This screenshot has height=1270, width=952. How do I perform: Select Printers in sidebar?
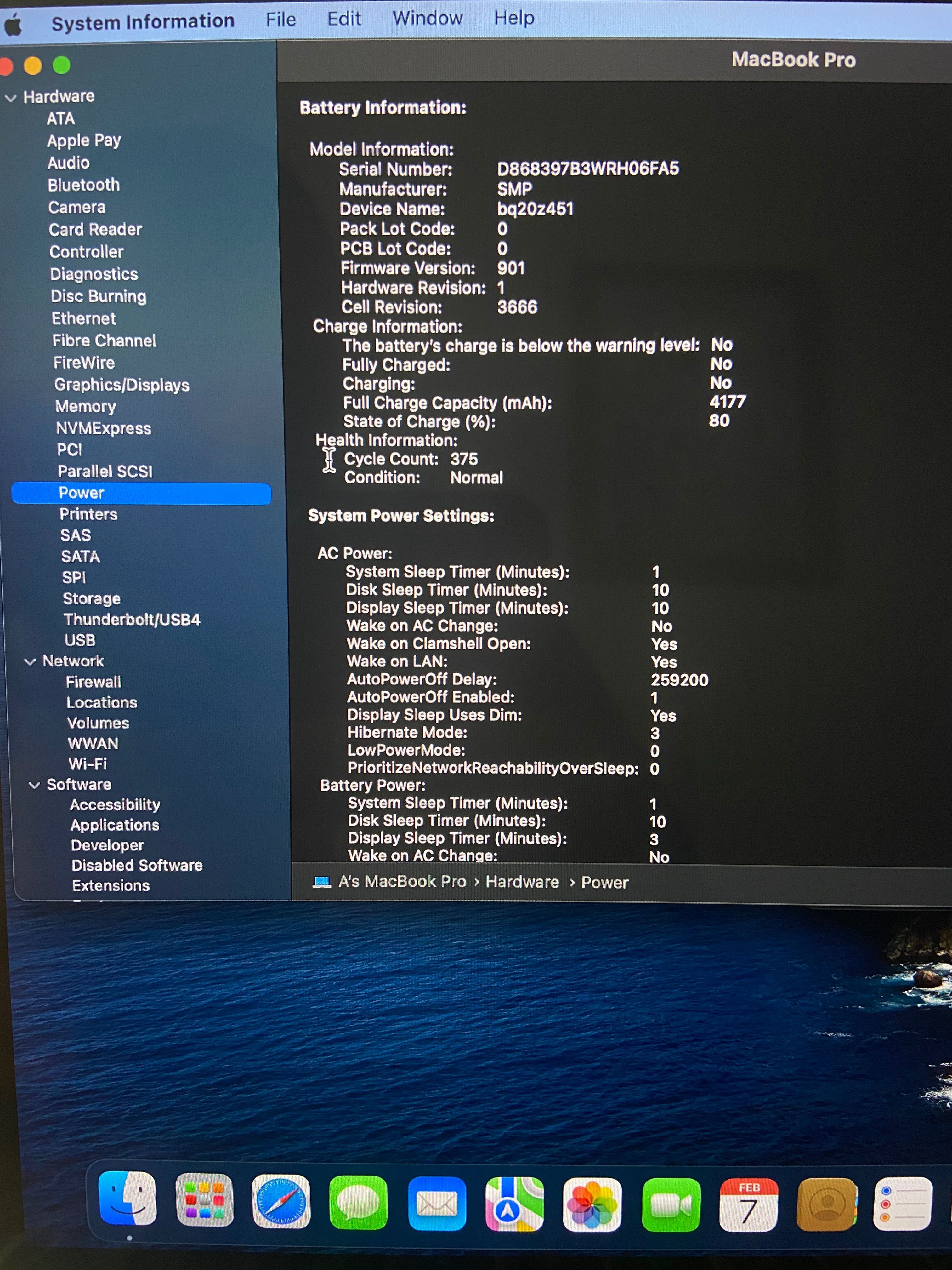point(88,514)
